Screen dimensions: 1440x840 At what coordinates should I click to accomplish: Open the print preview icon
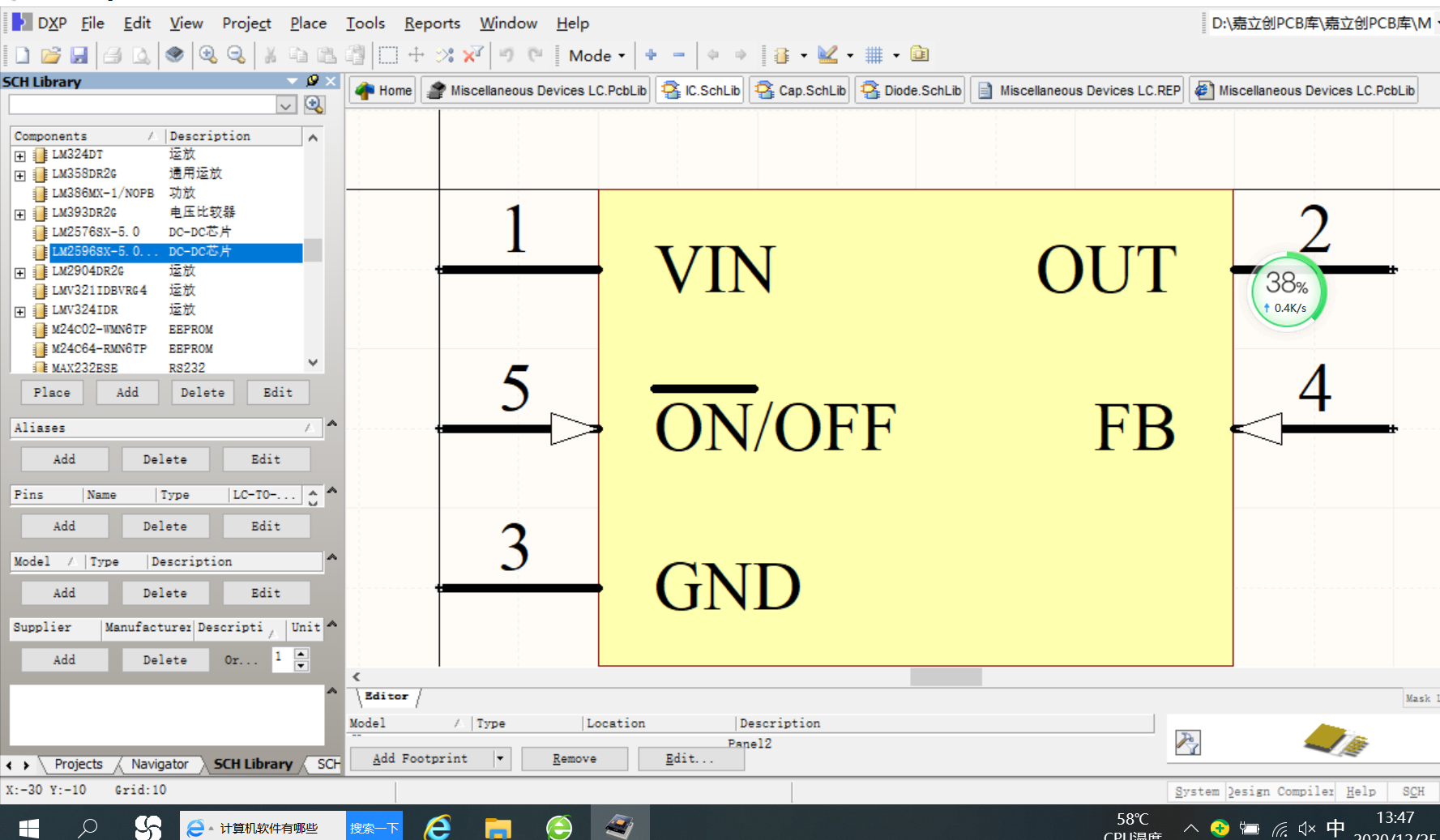[x=141, y=55]
